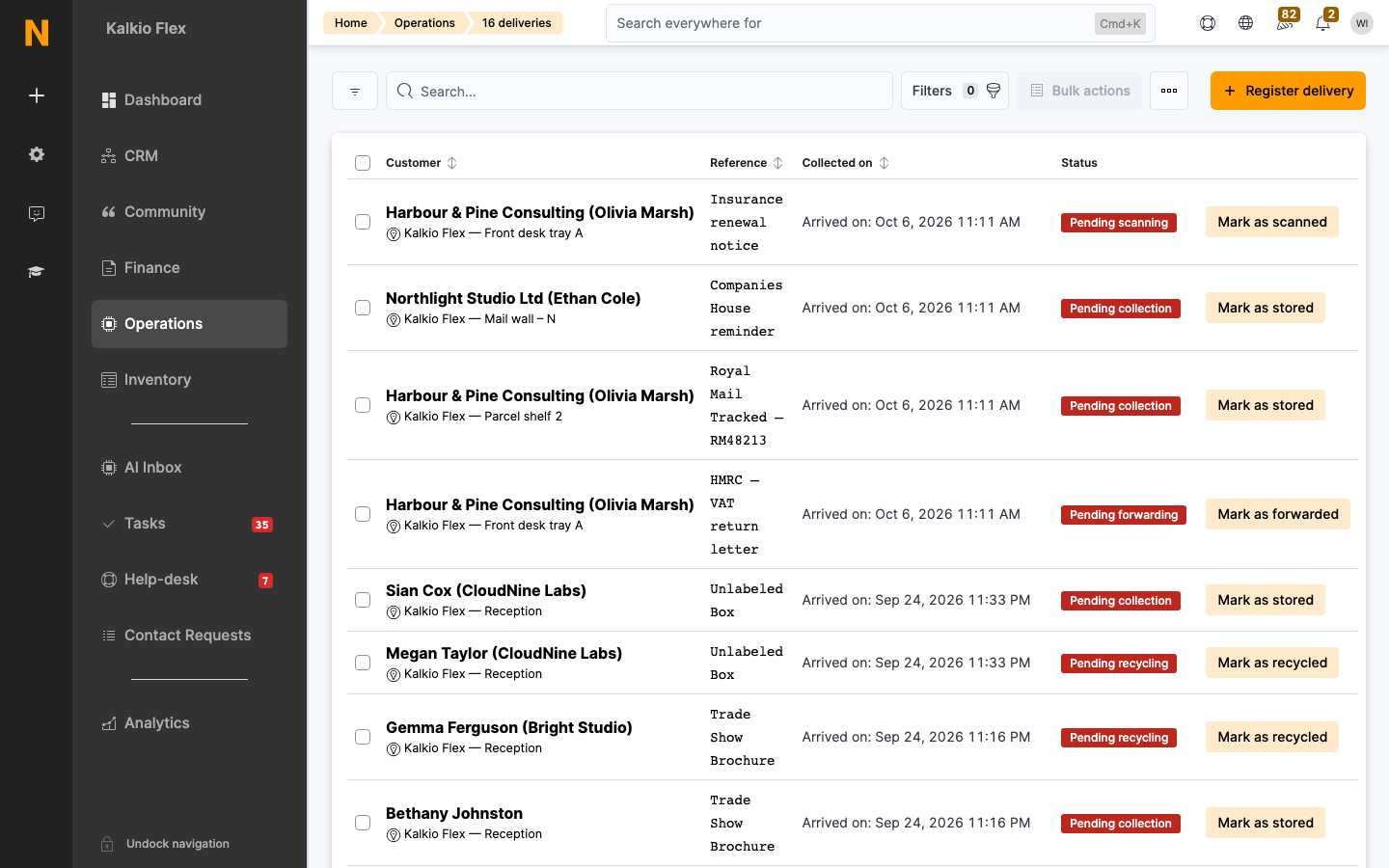Click Mark as scanned button
Viewport: 1389px width, 868px height.
point(1272,222)
